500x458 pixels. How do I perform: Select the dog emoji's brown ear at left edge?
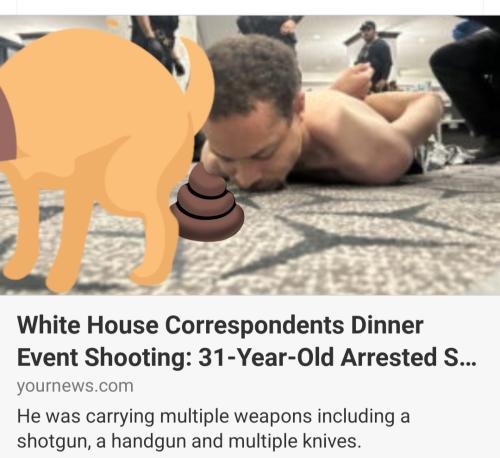[x=7, y=125]
